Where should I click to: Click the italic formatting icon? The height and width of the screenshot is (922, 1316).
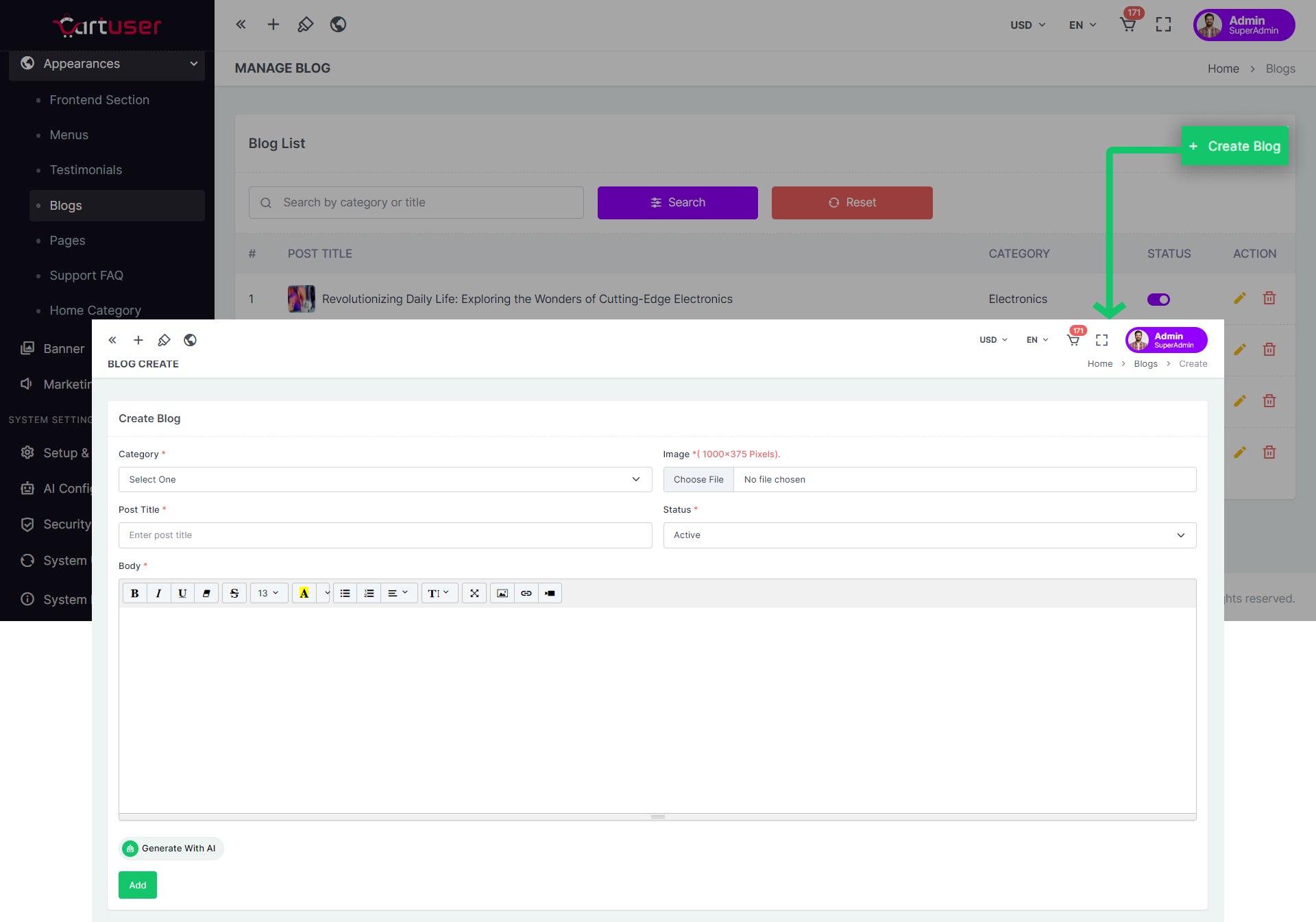pyautogui.click(x=158, y=593)
